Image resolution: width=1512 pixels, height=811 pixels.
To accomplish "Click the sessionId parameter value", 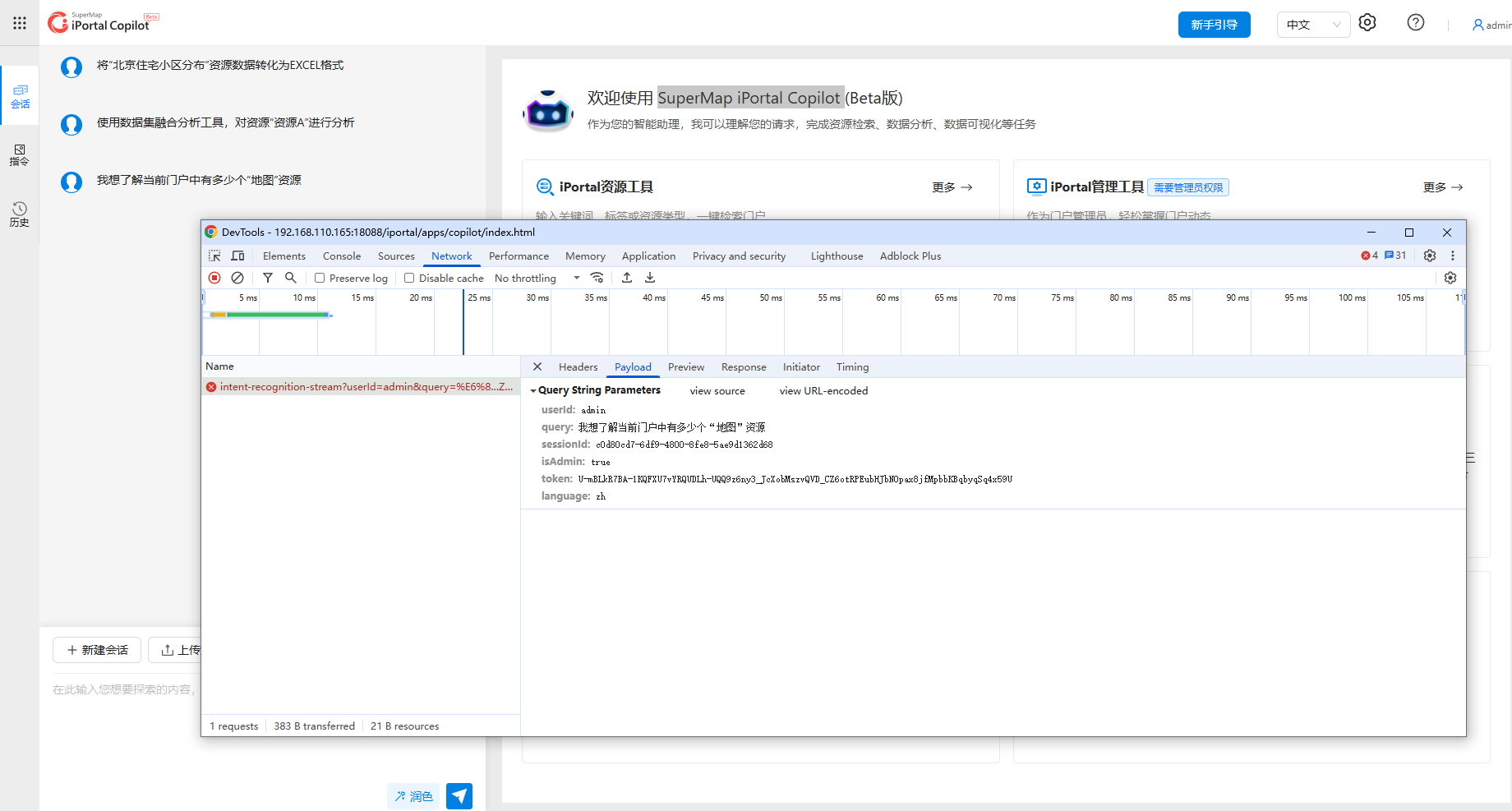I will 684,445.
